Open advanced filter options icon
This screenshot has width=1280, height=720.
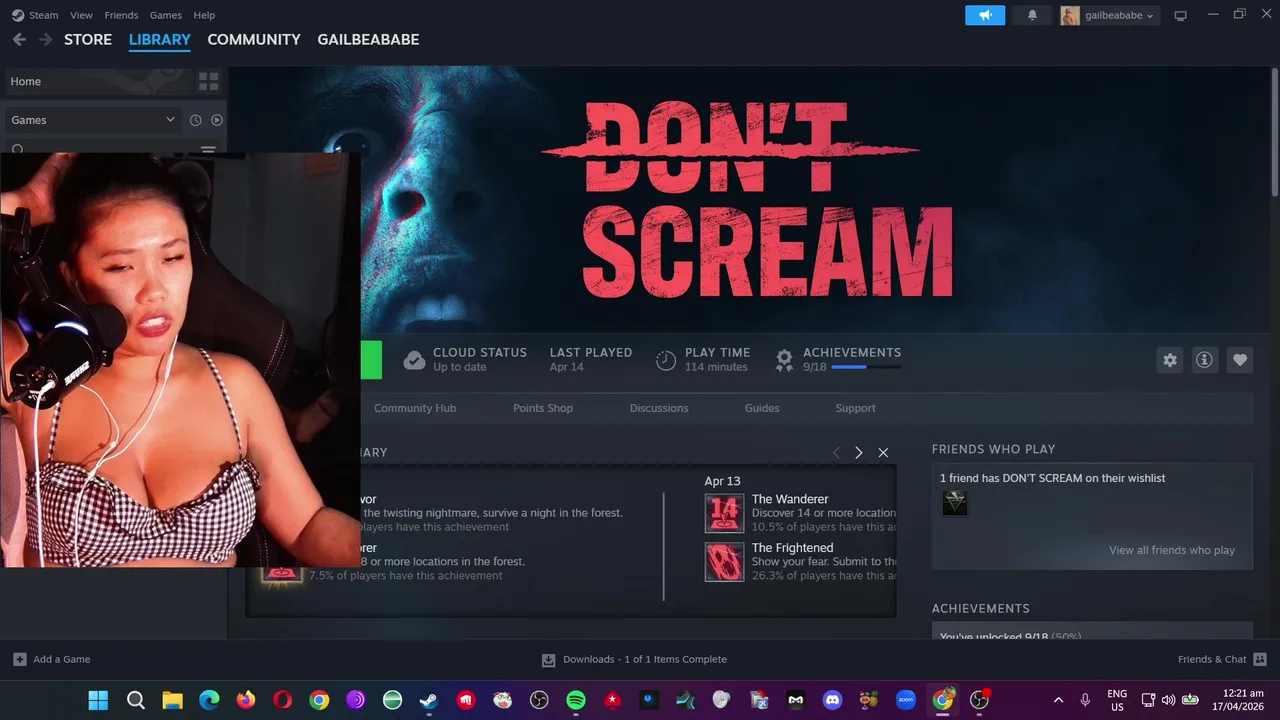pyautogui.click(x=208, y=150)
